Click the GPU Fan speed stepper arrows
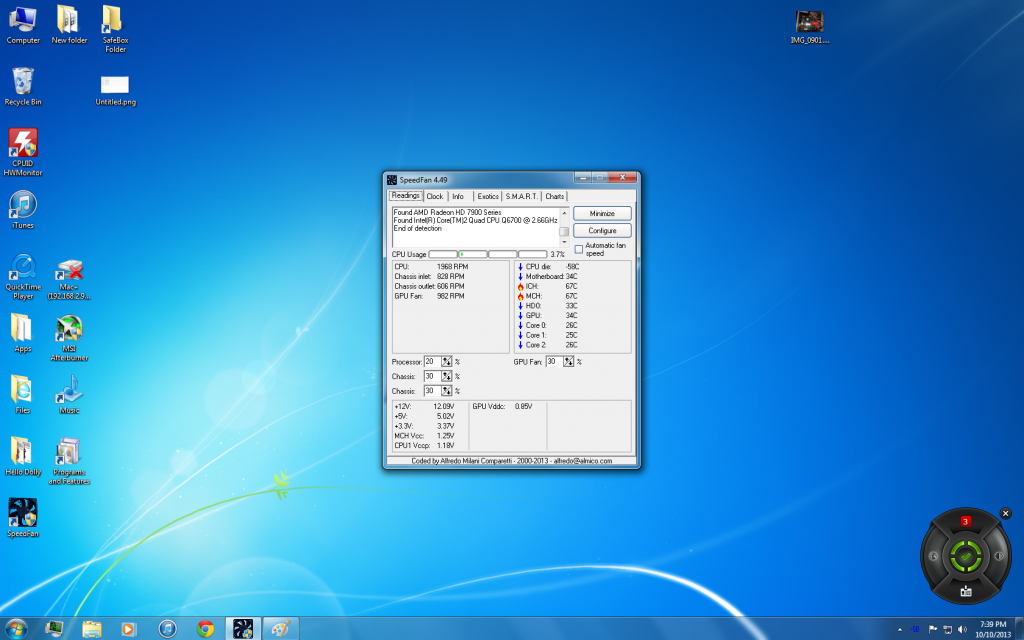The width and height of the screenshot is (1024, 640). 568,362
